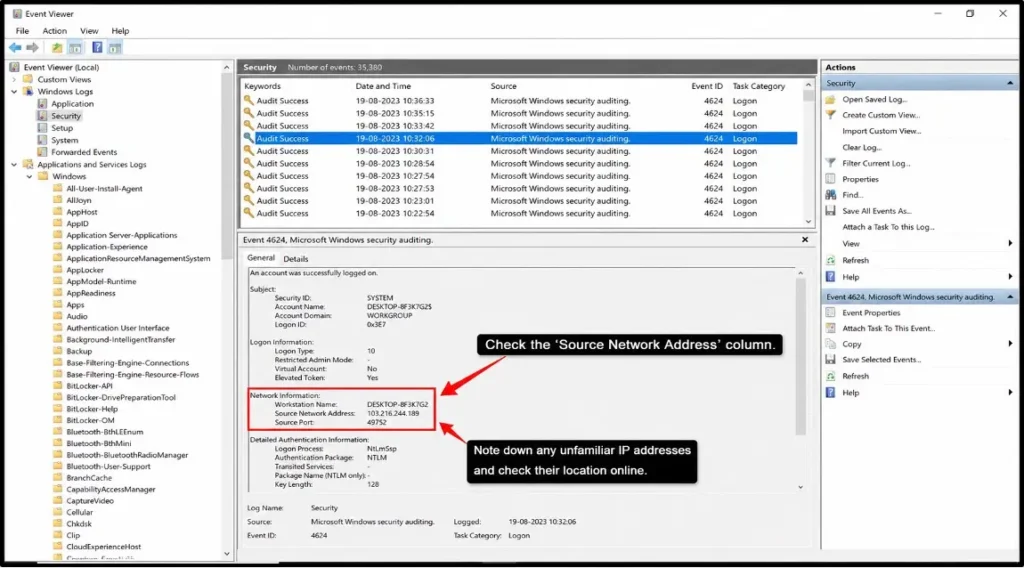
Task: Select the Authentication User Interface folder
Action: 118,328
